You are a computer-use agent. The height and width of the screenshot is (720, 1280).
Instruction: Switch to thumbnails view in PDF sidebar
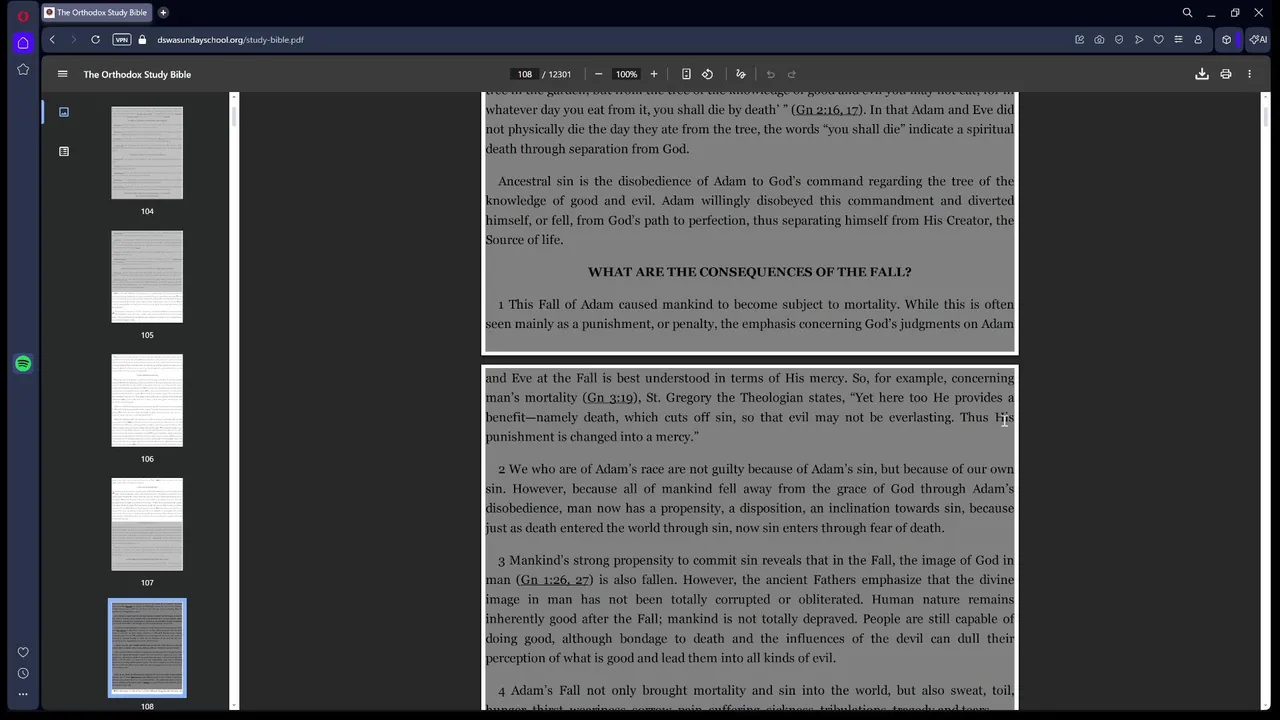click(x=64, y=112)
